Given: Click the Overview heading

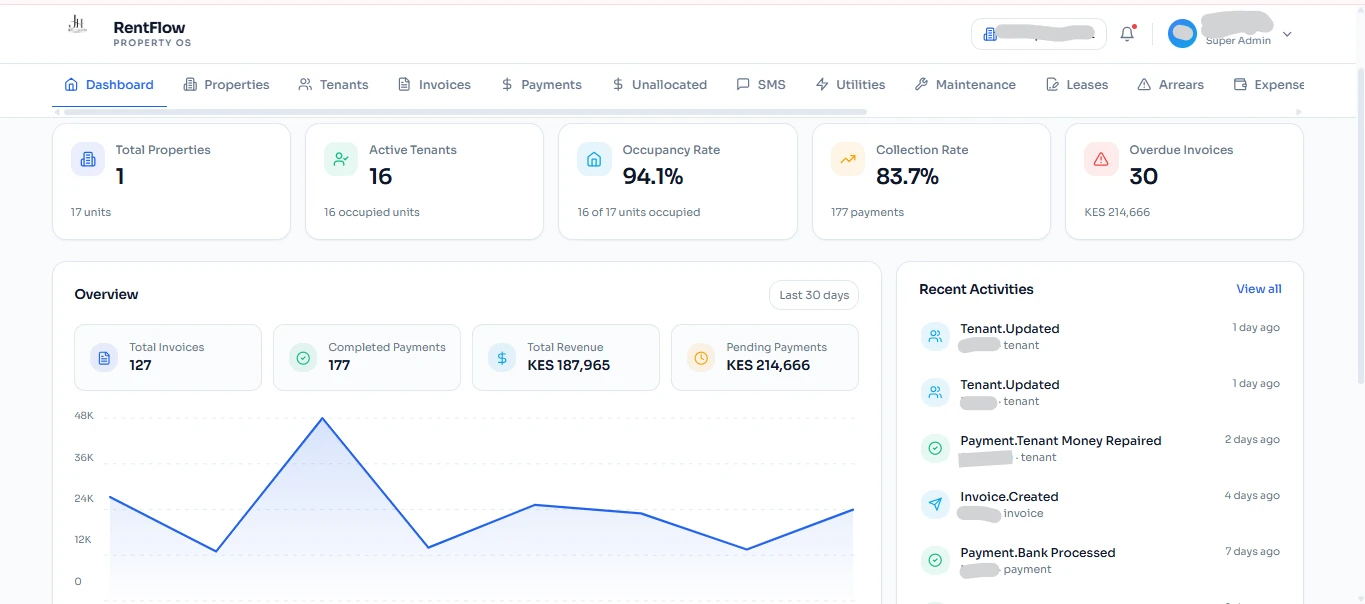Looking at the screenshot, I should (x=106, y=294).
